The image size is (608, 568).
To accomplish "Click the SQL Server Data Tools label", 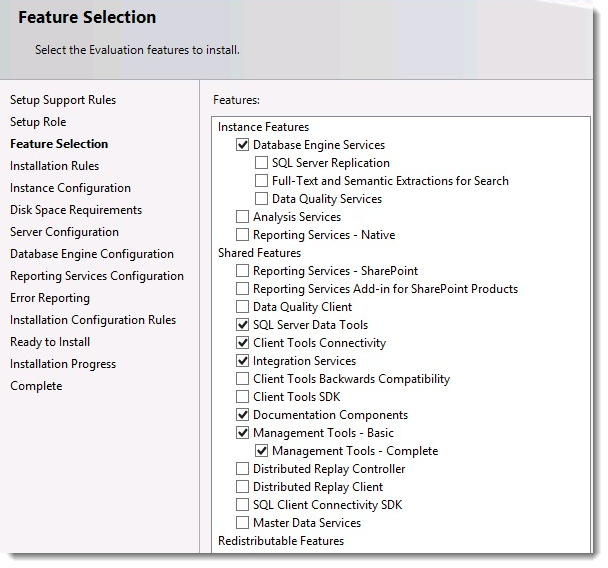I will 310,325.
